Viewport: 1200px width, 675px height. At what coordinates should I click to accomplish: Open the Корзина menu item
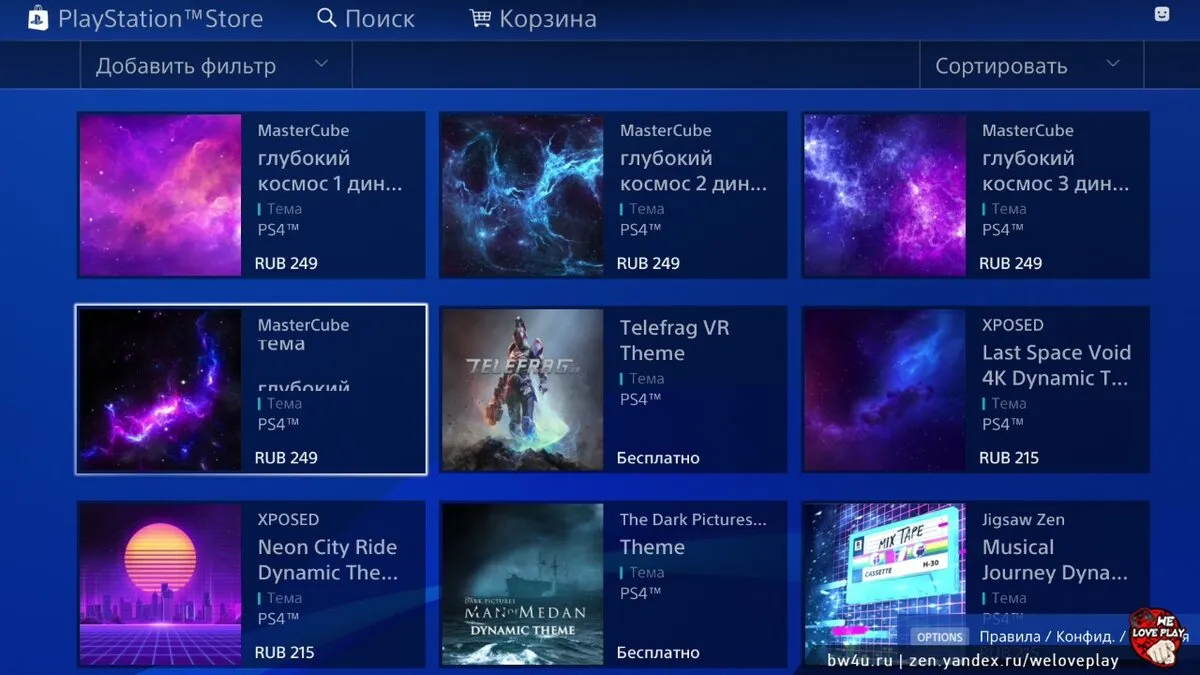[x=548, y=18]
